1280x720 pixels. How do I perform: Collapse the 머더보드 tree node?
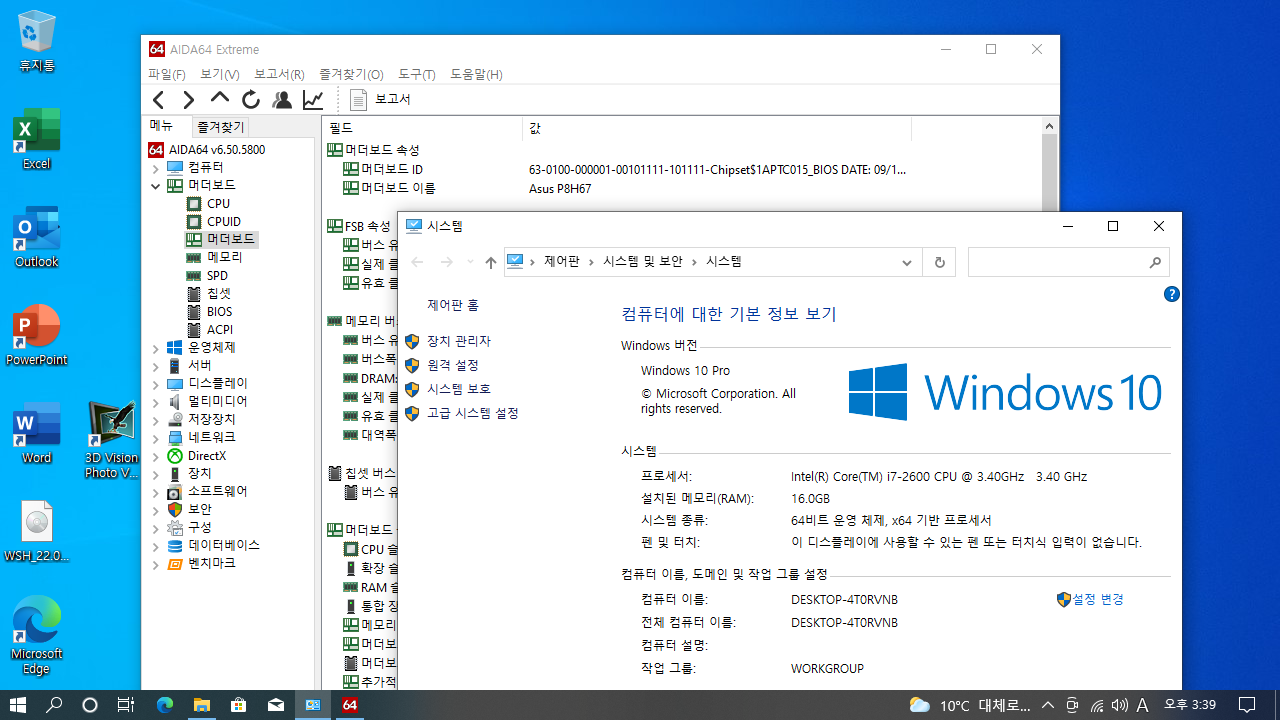[155, 185]
